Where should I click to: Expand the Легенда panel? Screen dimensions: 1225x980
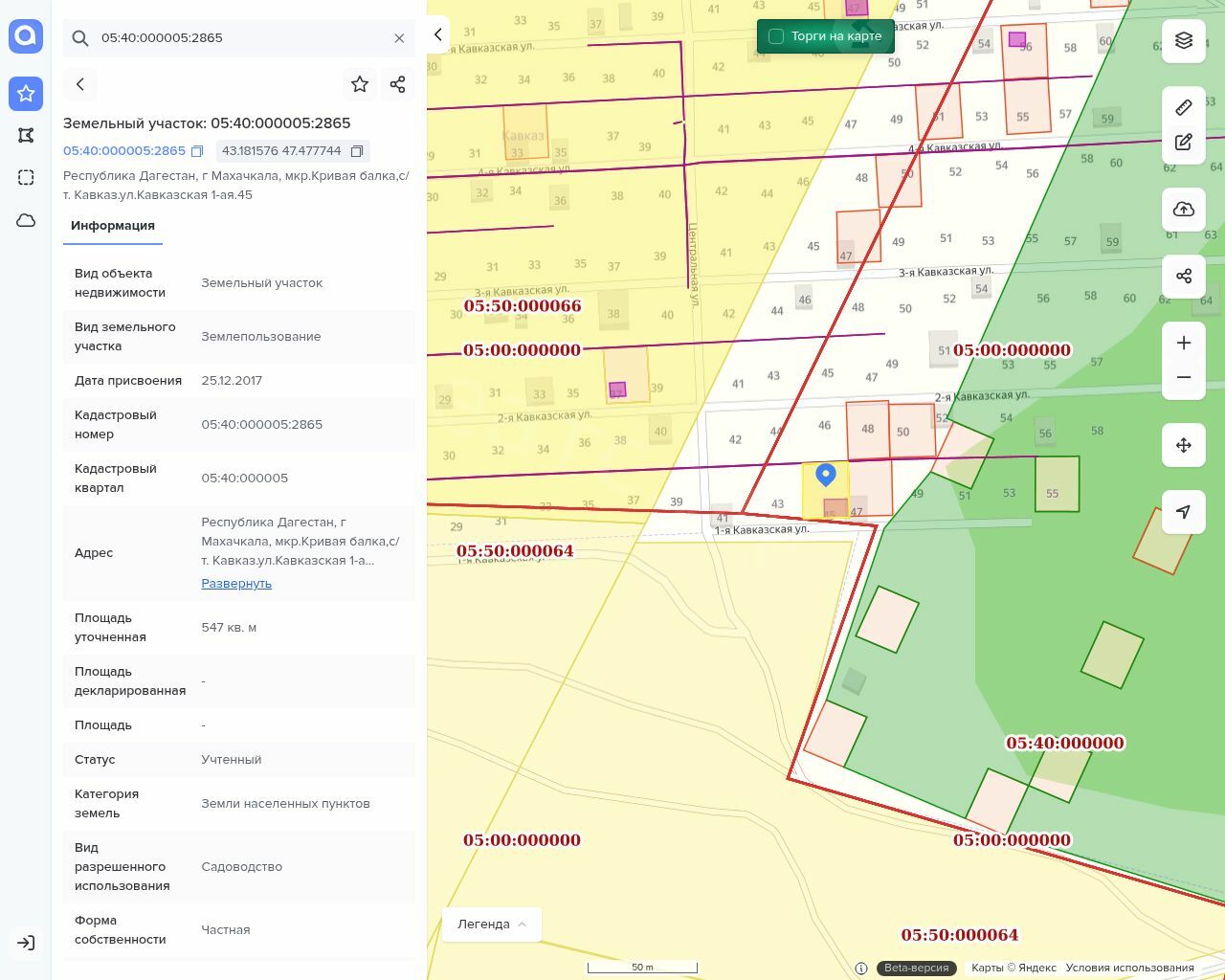point(492,924)
